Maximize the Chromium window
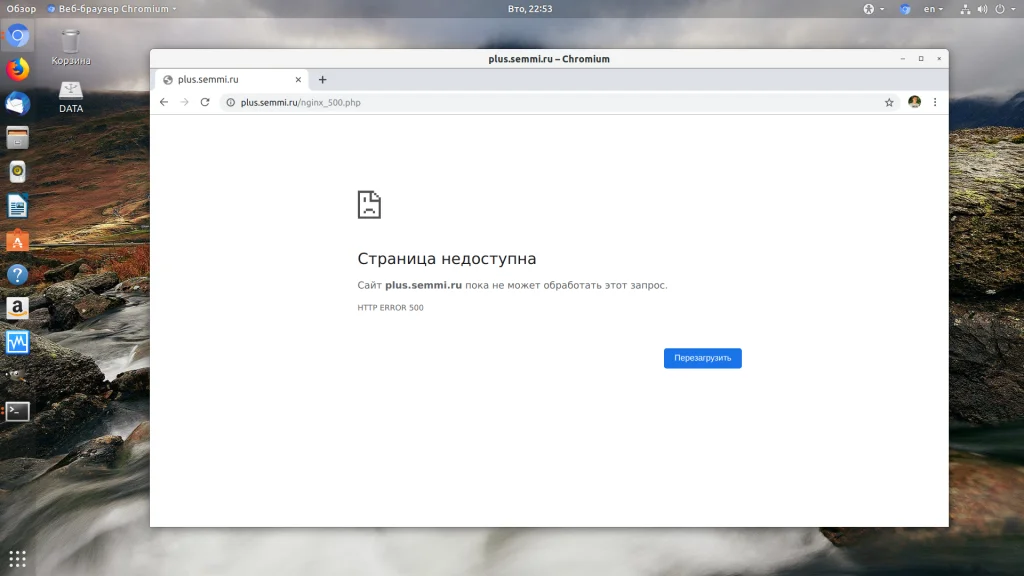This screenshot has height=576, width=1024. coord(921,59)
